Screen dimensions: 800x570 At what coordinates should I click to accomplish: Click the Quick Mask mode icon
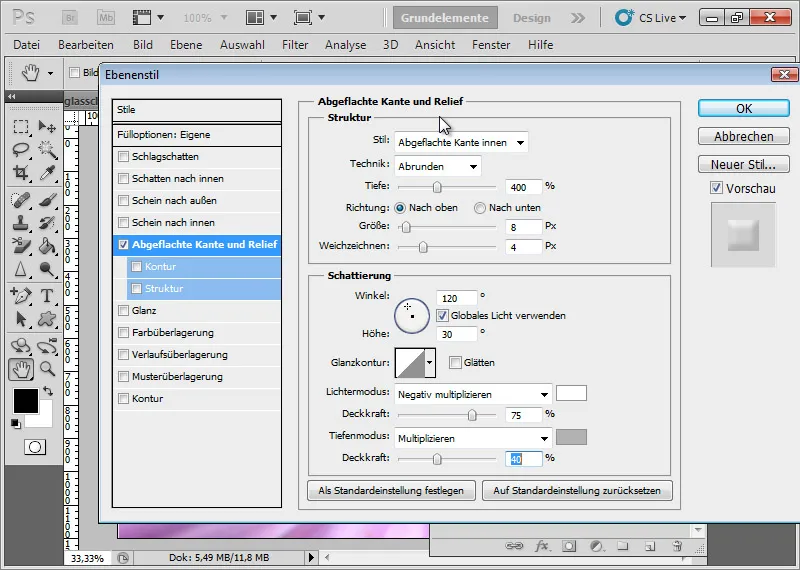(x=35, y=447)
